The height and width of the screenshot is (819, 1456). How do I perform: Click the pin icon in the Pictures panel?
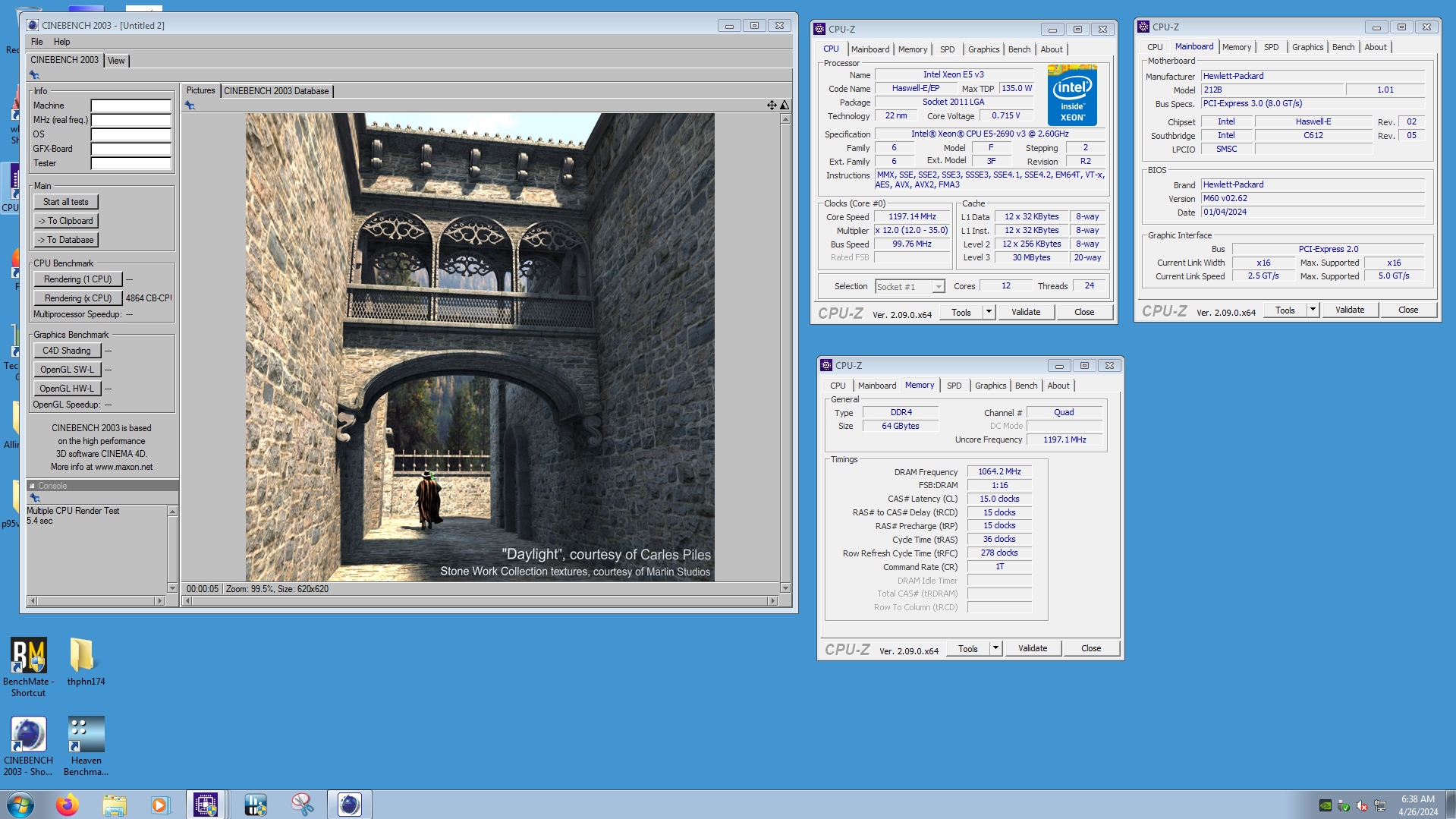[x=190, y=106]
